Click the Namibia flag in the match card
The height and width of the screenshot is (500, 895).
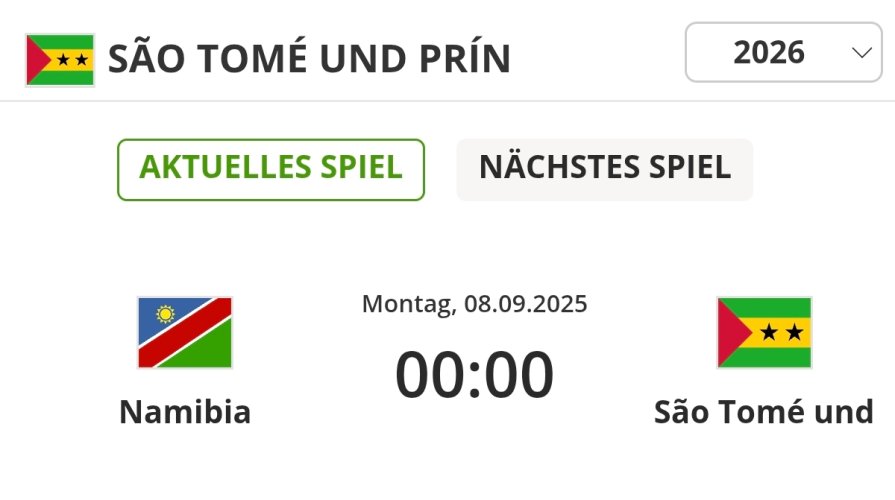[x=185, y=333]
